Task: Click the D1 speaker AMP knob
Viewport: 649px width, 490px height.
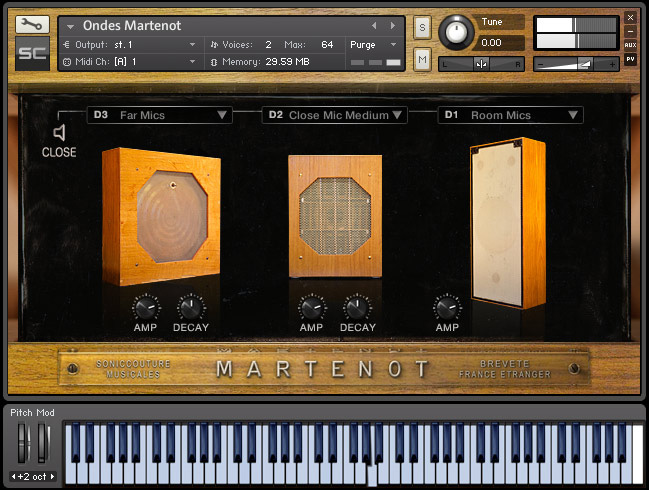Action: [x=447, y=307]
